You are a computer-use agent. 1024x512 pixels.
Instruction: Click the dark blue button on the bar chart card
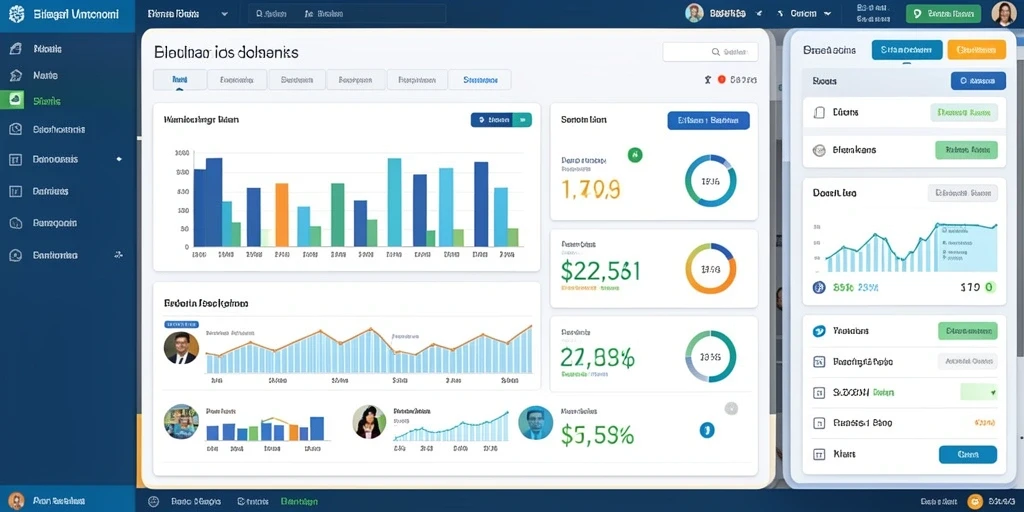492,120
